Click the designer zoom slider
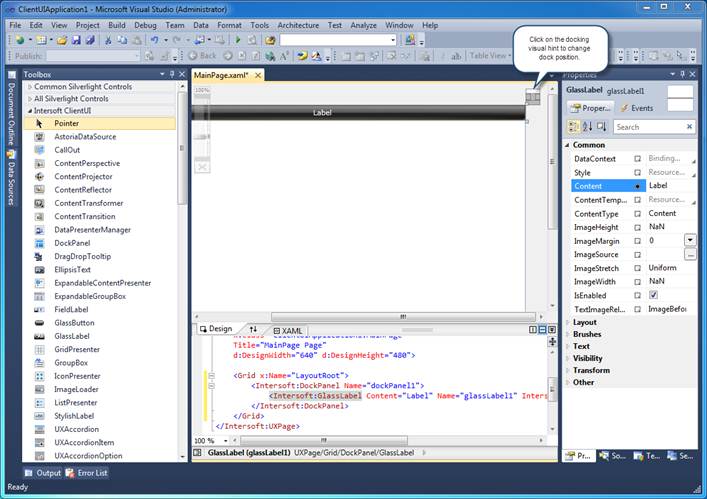The height and width of the screenshot is (499, 707). 202,137
